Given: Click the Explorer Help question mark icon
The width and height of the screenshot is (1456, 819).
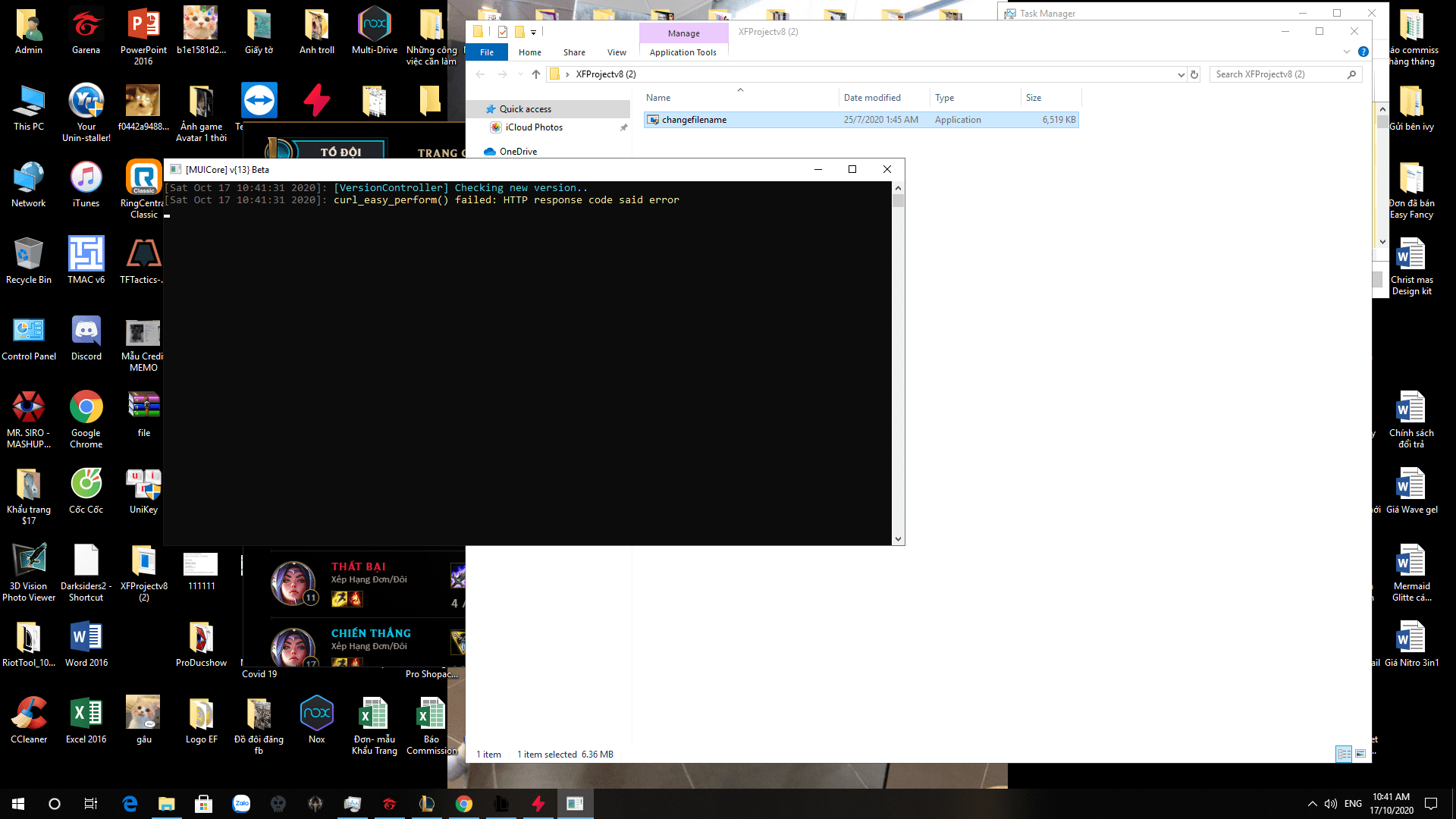Looking at the screenshot, I should (1363, 52).
